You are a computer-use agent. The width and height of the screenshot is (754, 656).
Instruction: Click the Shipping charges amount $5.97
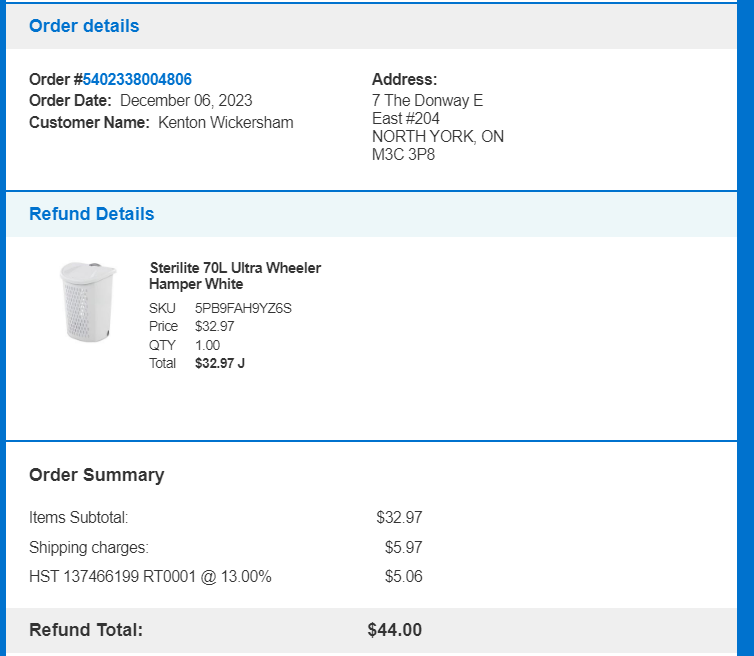pos(403,547)
